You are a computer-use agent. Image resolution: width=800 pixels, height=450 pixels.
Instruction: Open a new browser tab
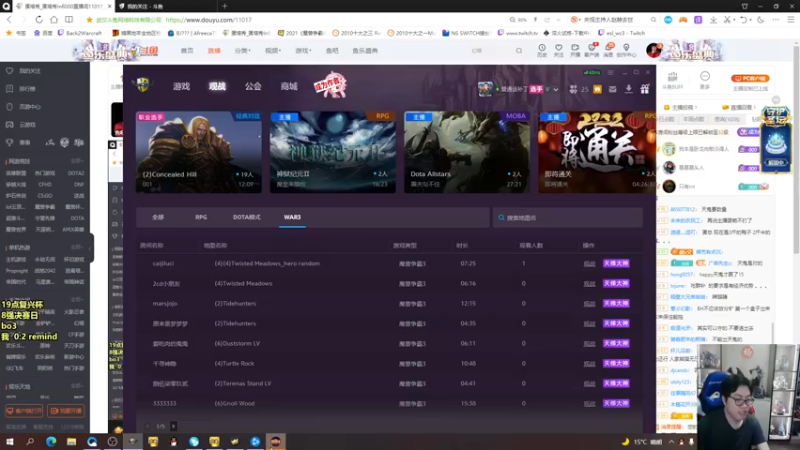(224, 6)
